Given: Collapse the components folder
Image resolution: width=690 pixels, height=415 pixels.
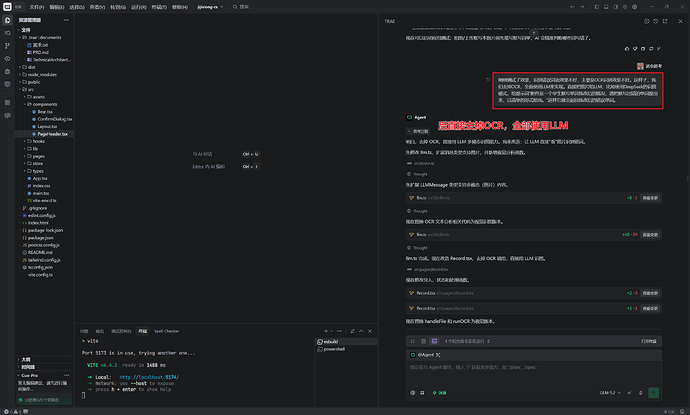Looking at the screenshot, I should (45, 104).
